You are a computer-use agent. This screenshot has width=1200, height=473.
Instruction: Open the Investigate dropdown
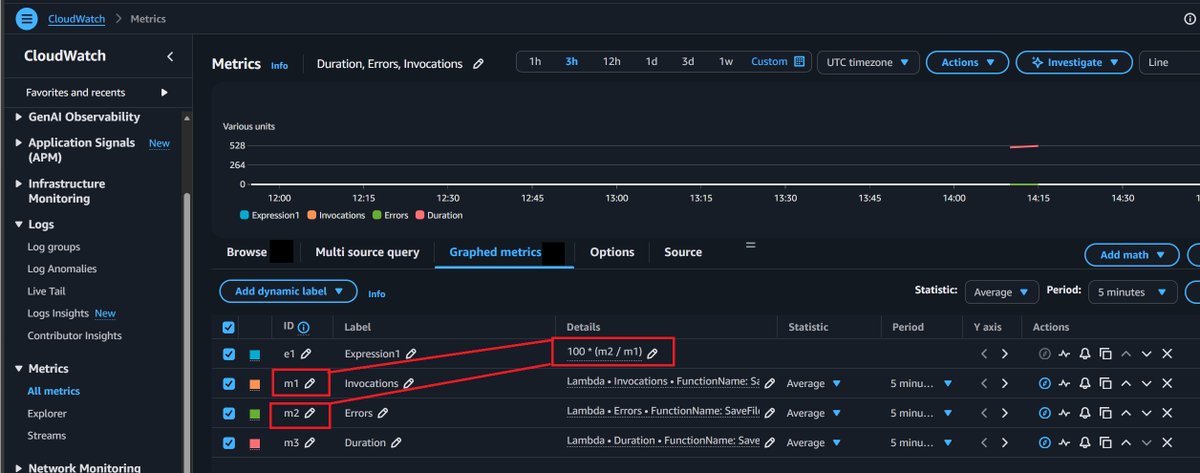coord(1073,62)
